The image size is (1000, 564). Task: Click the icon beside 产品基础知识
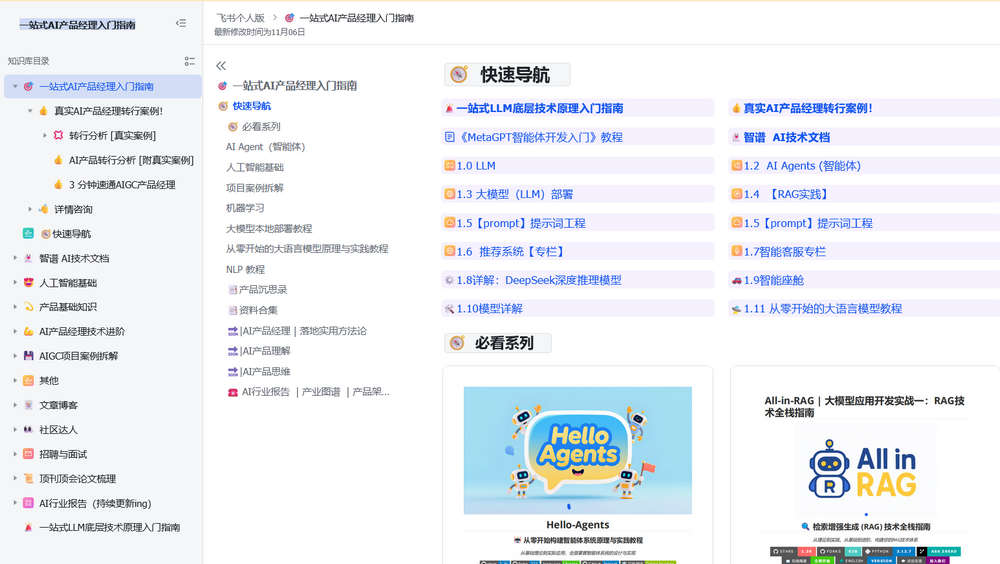coord(28,307)
